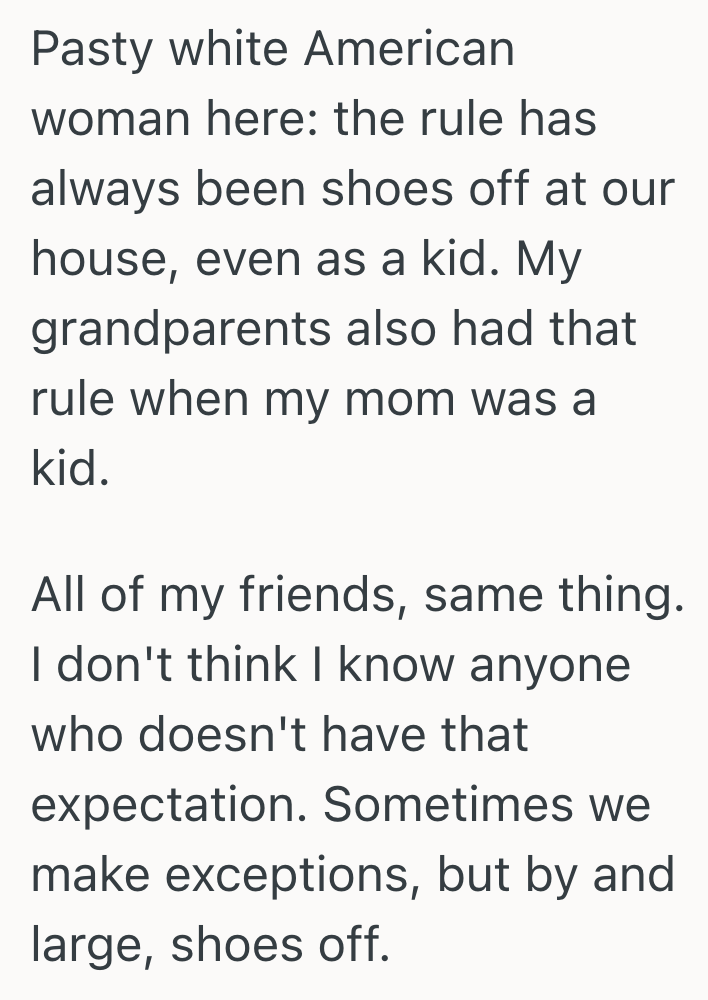Image resolution: width=708 pixels, height=1000 pixels.
Task: Click the word "American" in the first line
Action: (410, 50)
